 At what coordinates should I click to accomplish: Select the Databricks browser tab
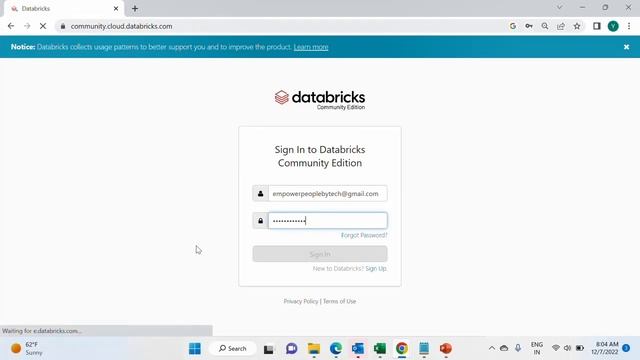click(63, 9)
